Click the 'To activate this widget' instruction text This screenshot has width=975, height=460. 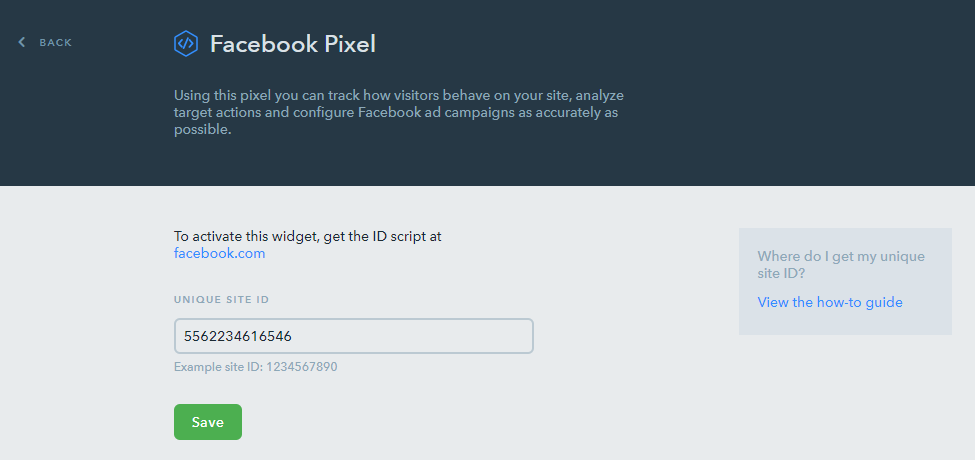(x=308, y=236)
